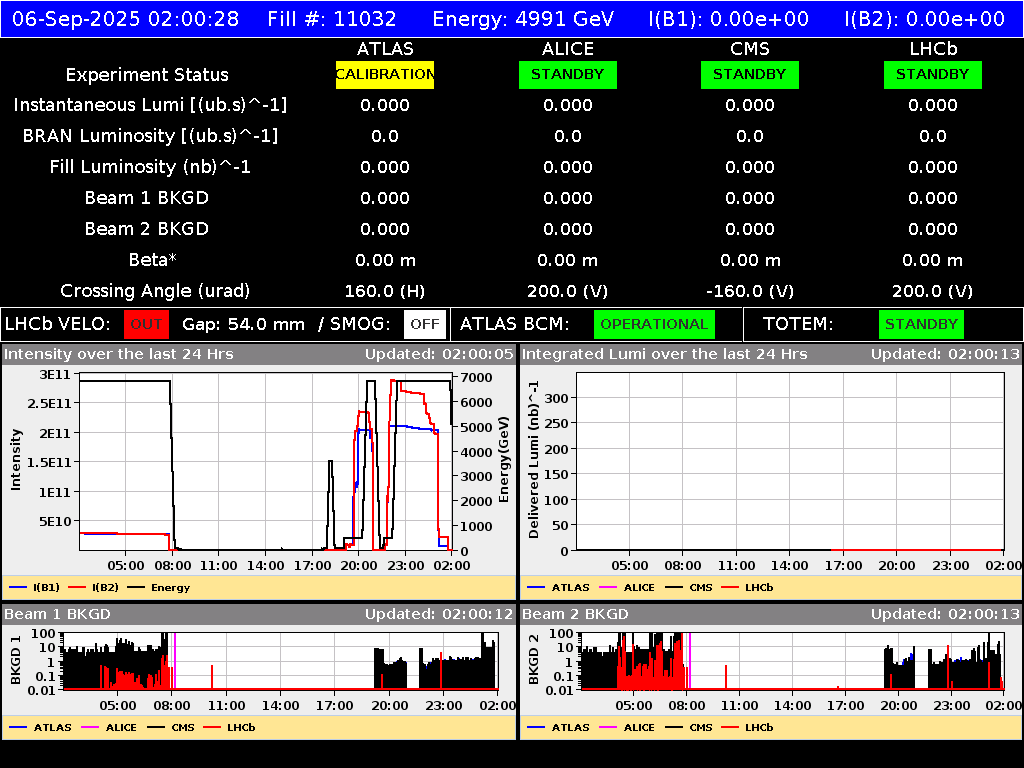
Task: Click the Fill #: 11032 text
Action: coord(332,18)
